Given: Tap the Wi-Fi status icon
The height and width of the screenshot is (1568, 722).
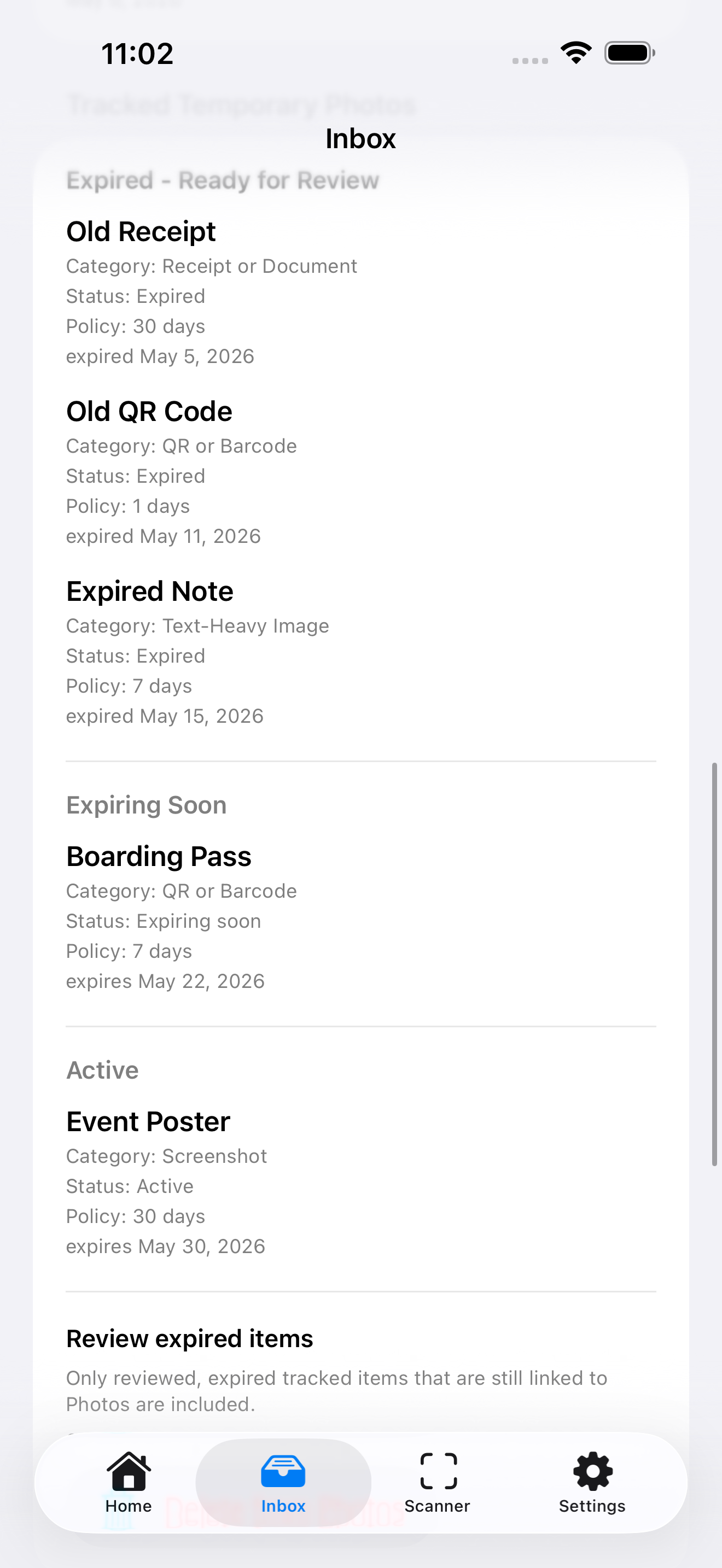Looking at the screenshot, I should [x=576, y=53].
